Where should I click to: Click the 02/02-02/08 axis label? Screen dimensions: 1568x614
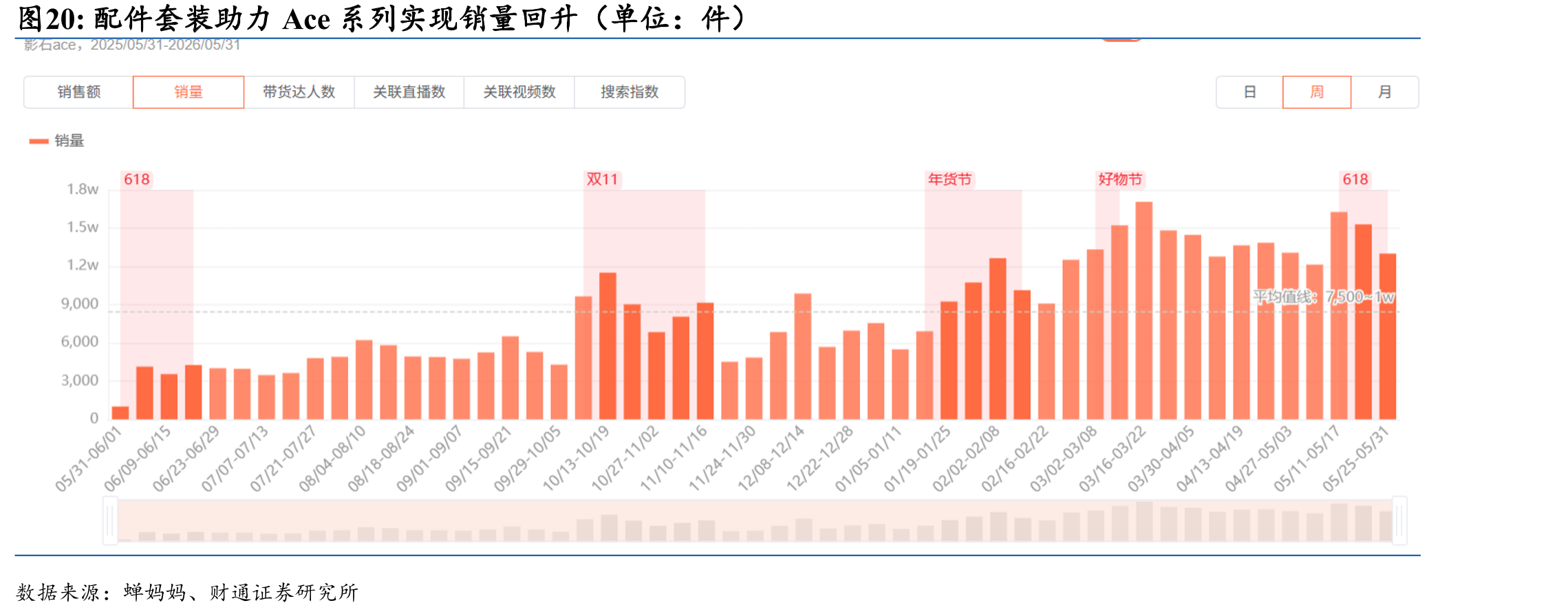point(965,459)
